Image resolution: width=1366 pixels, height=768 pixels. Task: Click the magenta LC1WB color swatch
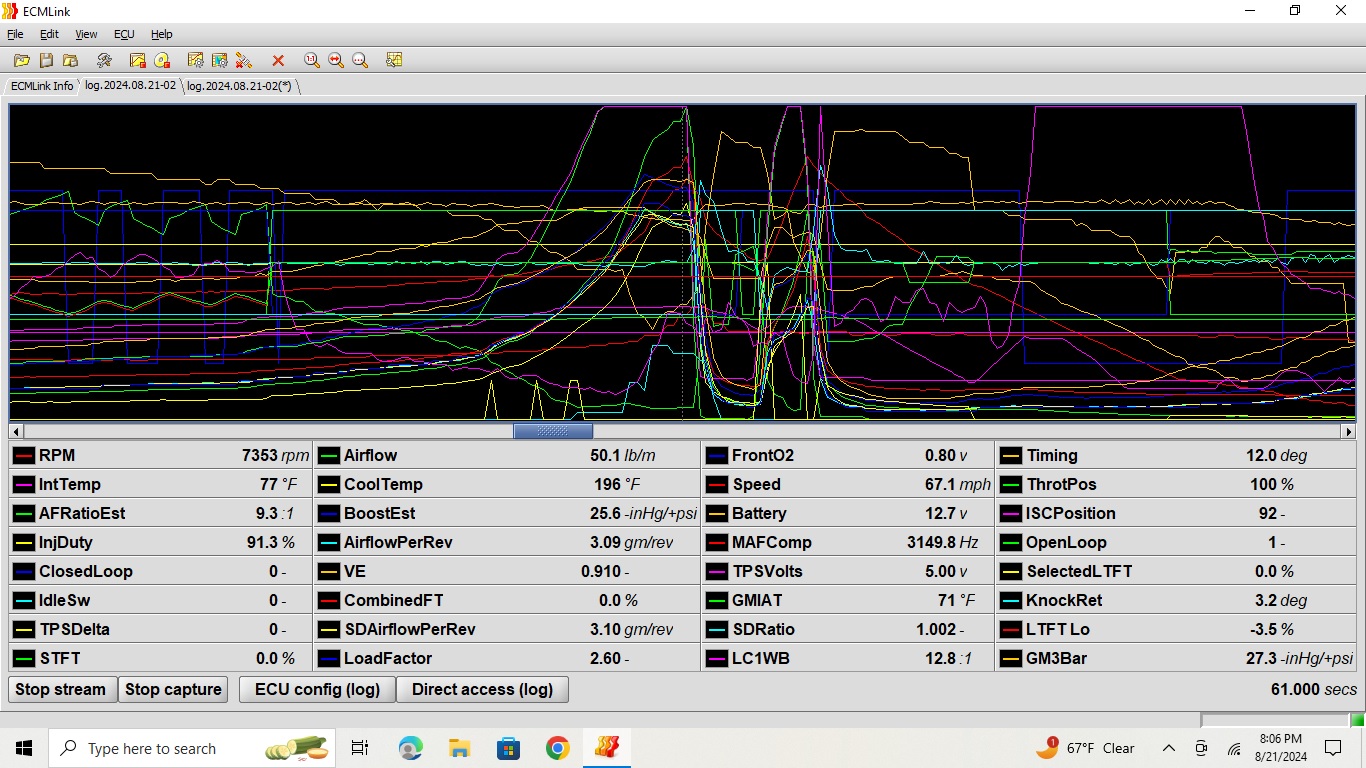(716, 659)
